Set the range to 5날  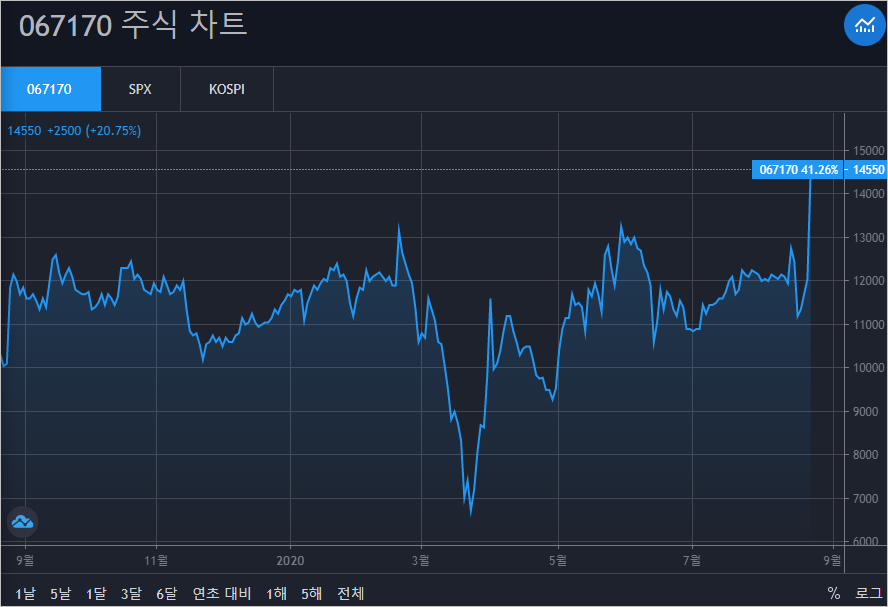coord(61,593)
